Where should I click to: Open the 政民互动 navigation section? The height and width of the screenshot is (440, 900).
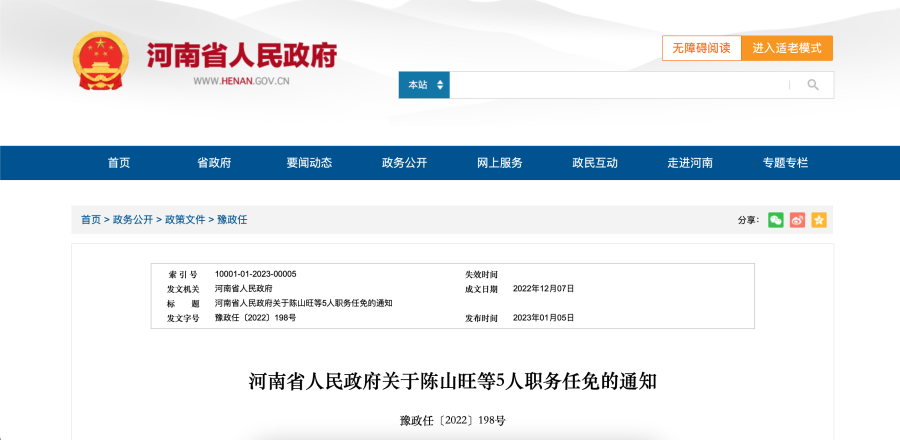[595, 163]
